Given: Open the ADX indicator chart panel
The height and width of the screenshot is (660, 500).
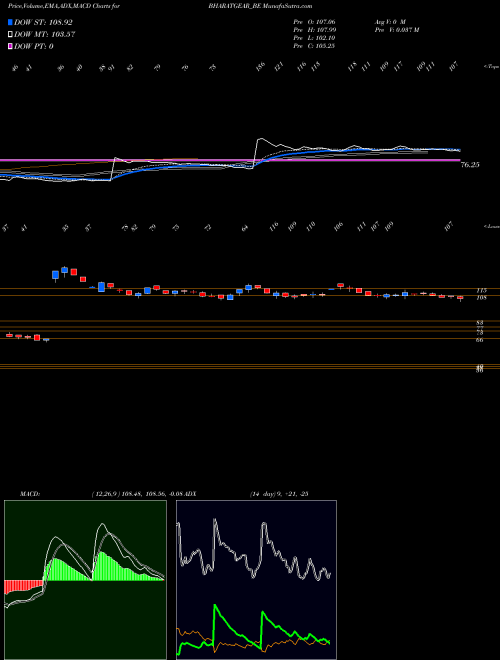Looking at the screenshot, I should click(x=256, y=580).
